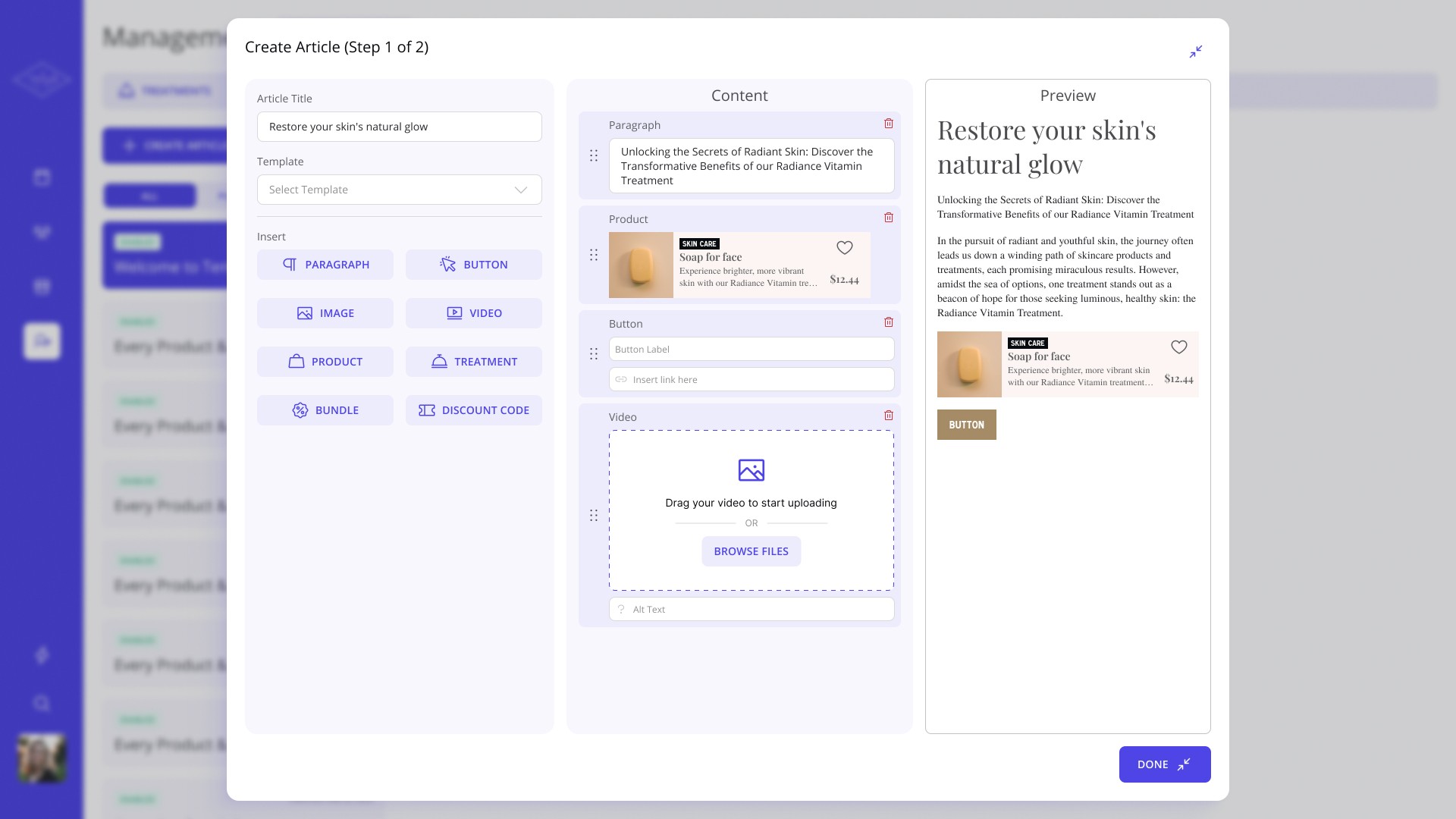Toggle heart on Preview product card
The image size is (1456, 819).
click(1178, 347)
